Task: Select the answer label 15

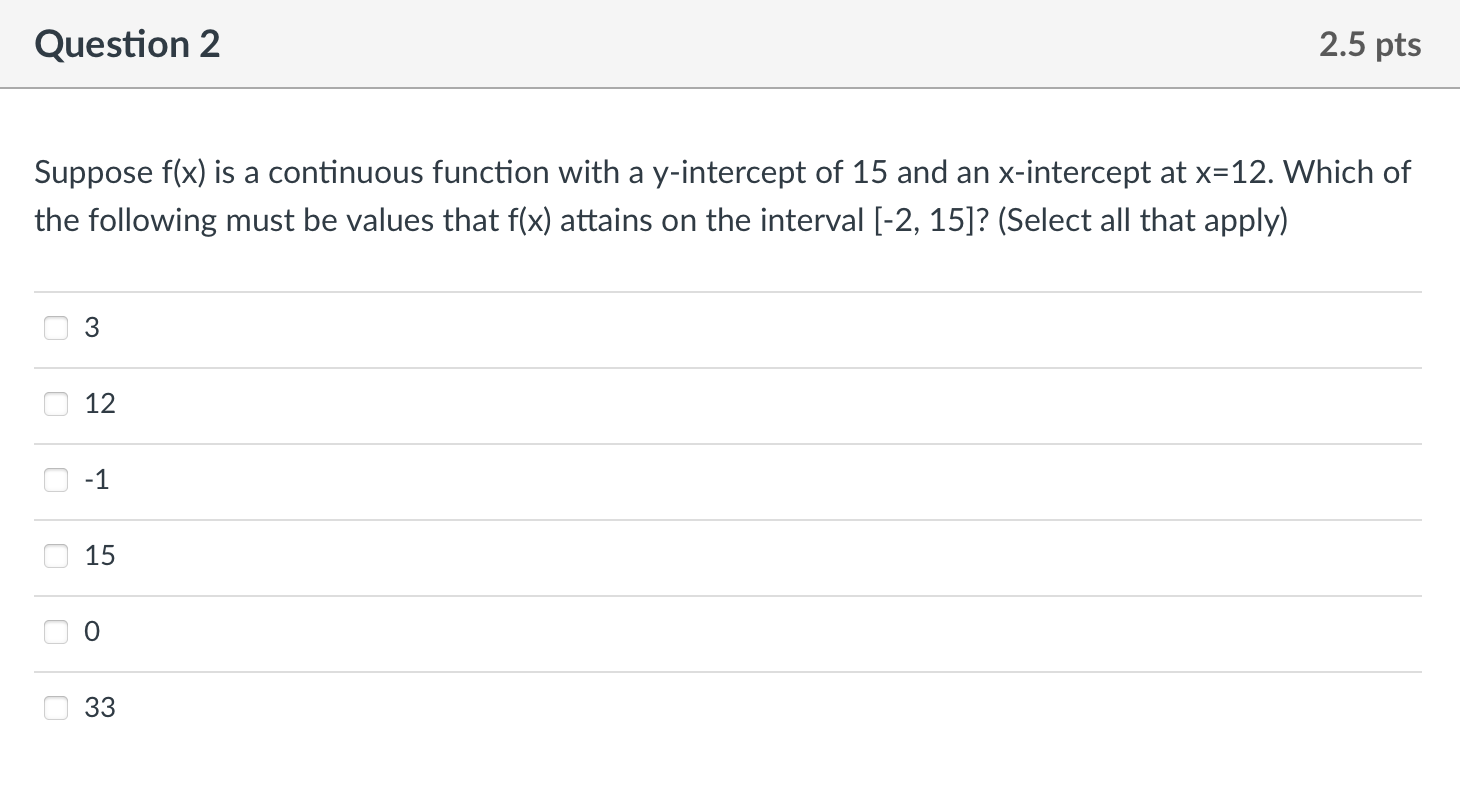Action: (x=100, y=555)
